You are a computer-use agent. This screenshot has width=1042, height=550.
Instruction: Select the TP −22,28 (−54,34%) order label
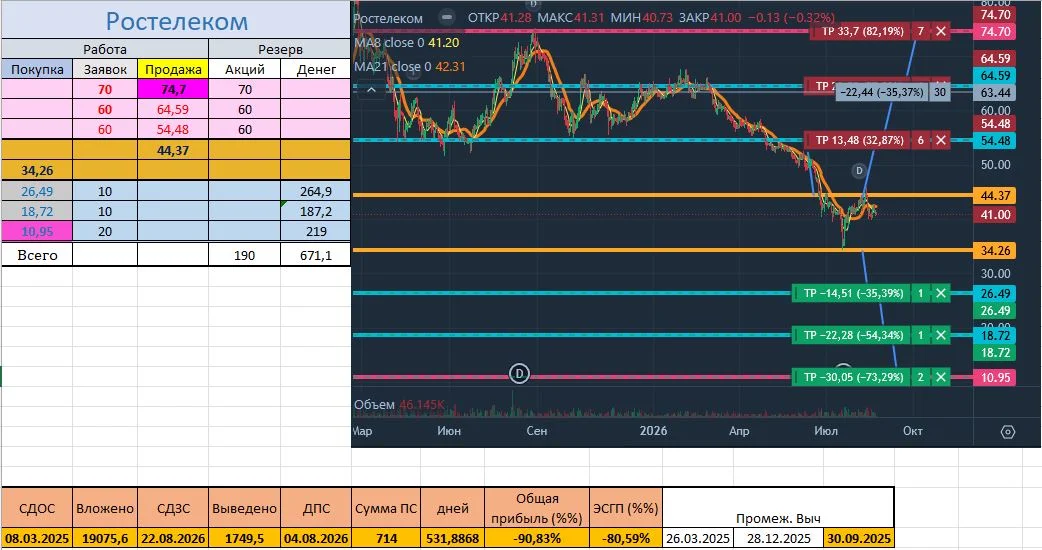click(x=853, y=335)
